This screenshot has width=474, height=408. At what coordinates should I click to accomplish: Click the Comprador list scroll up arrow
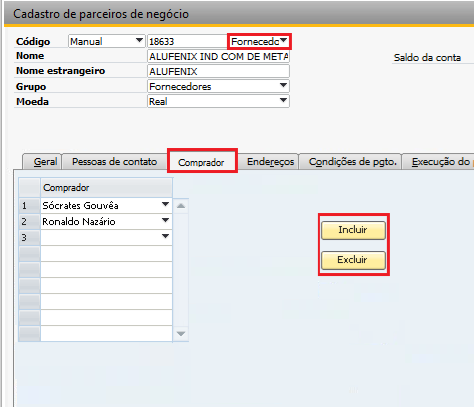[181, 206]
